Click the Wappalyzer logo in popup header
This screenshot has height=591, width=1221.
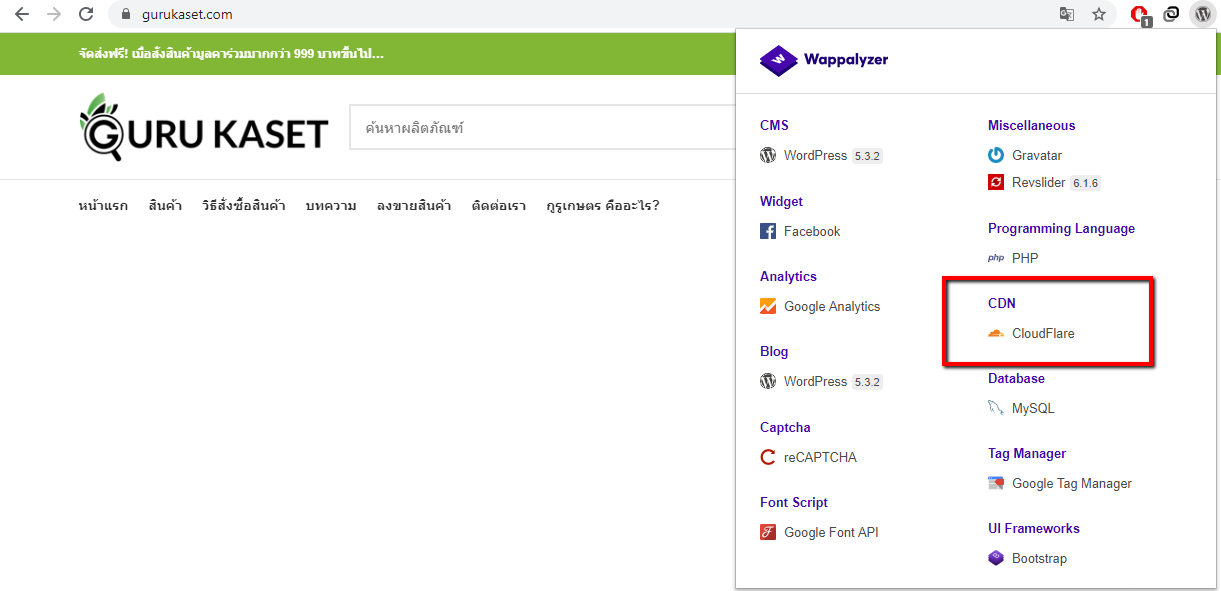[824, 60]
